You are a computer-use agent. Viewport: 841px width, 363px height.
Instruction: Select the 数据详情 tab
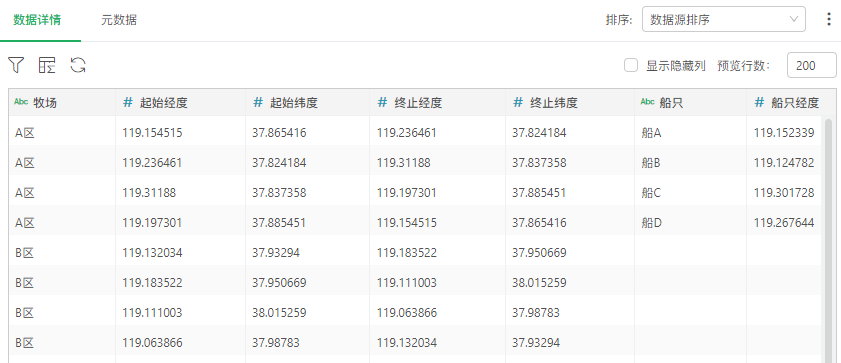37,20
